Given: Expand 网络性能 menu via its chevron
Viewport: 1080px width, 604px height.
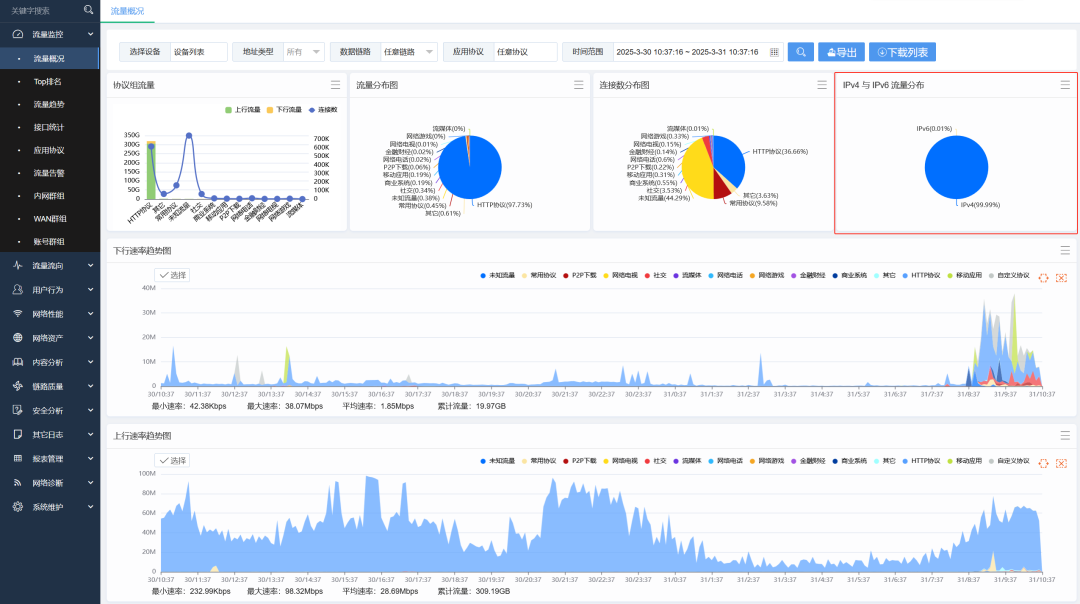Looking at the screenshot, I should coord(90,313).
